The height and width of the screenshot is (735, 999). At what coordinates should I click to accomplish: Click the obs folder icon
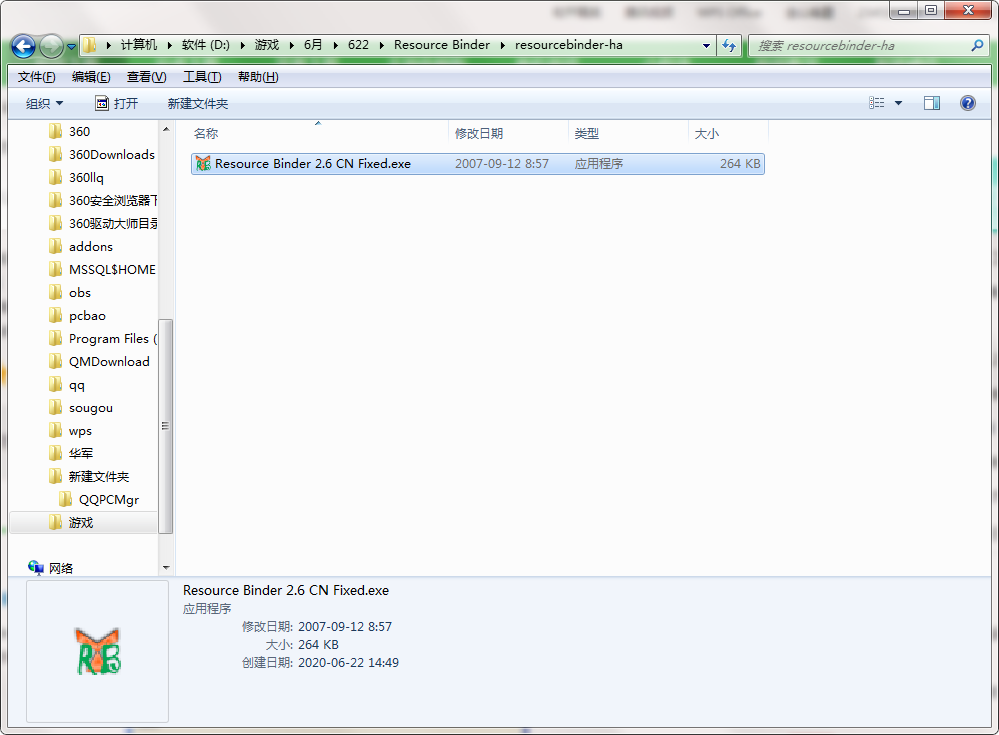click(55, 292)
